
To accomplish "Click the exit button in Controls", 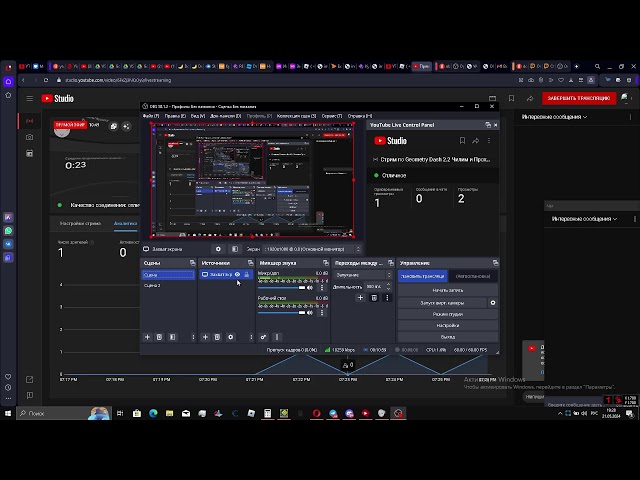I will point(447,337).
